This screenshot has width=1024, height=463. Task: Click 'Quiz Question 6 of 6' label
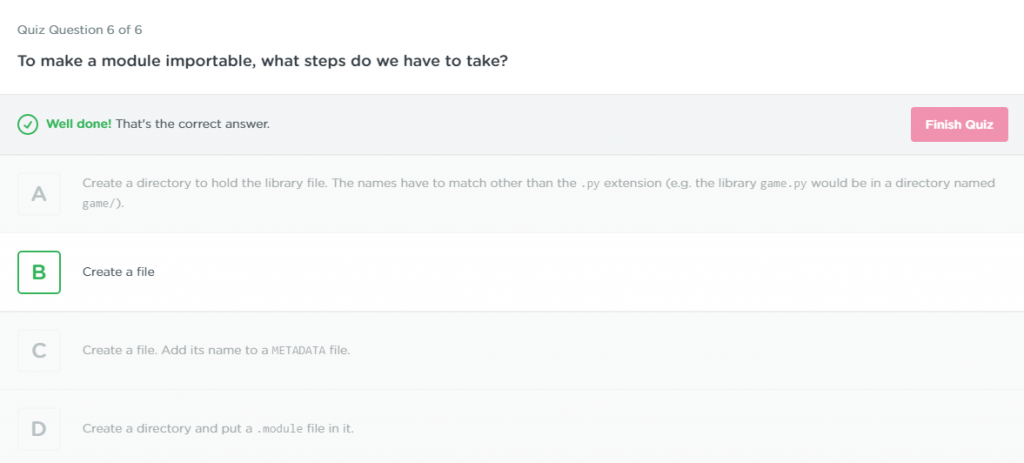pos(80,30)
